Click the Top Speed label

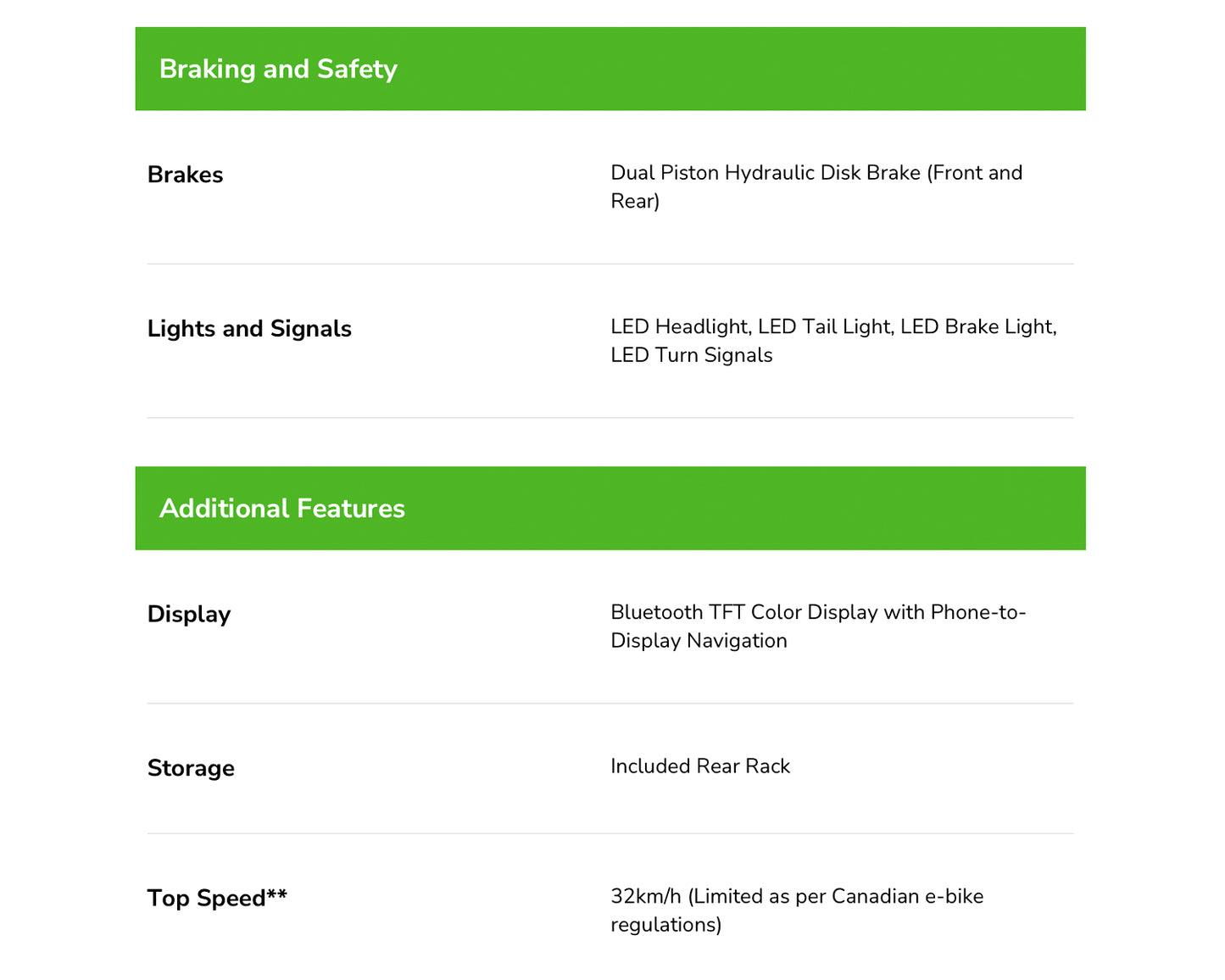coord(207,899)
